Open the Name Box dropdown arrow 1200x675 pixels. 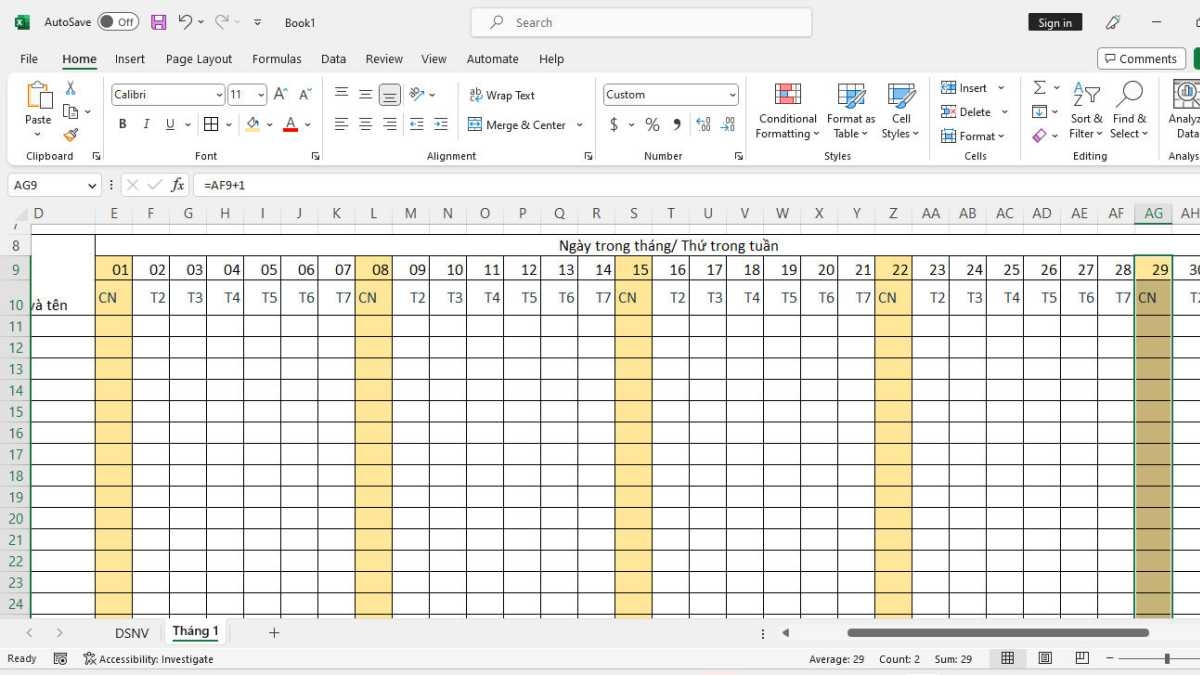[x=93, y=185]
